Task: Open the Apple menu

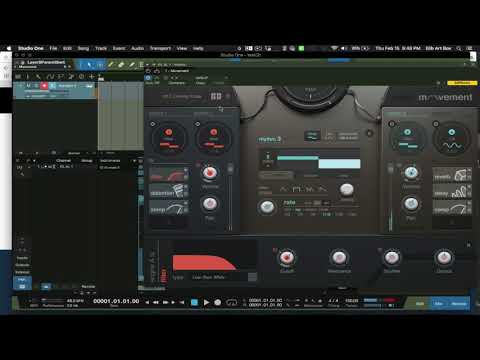Action: click(9, 48)
